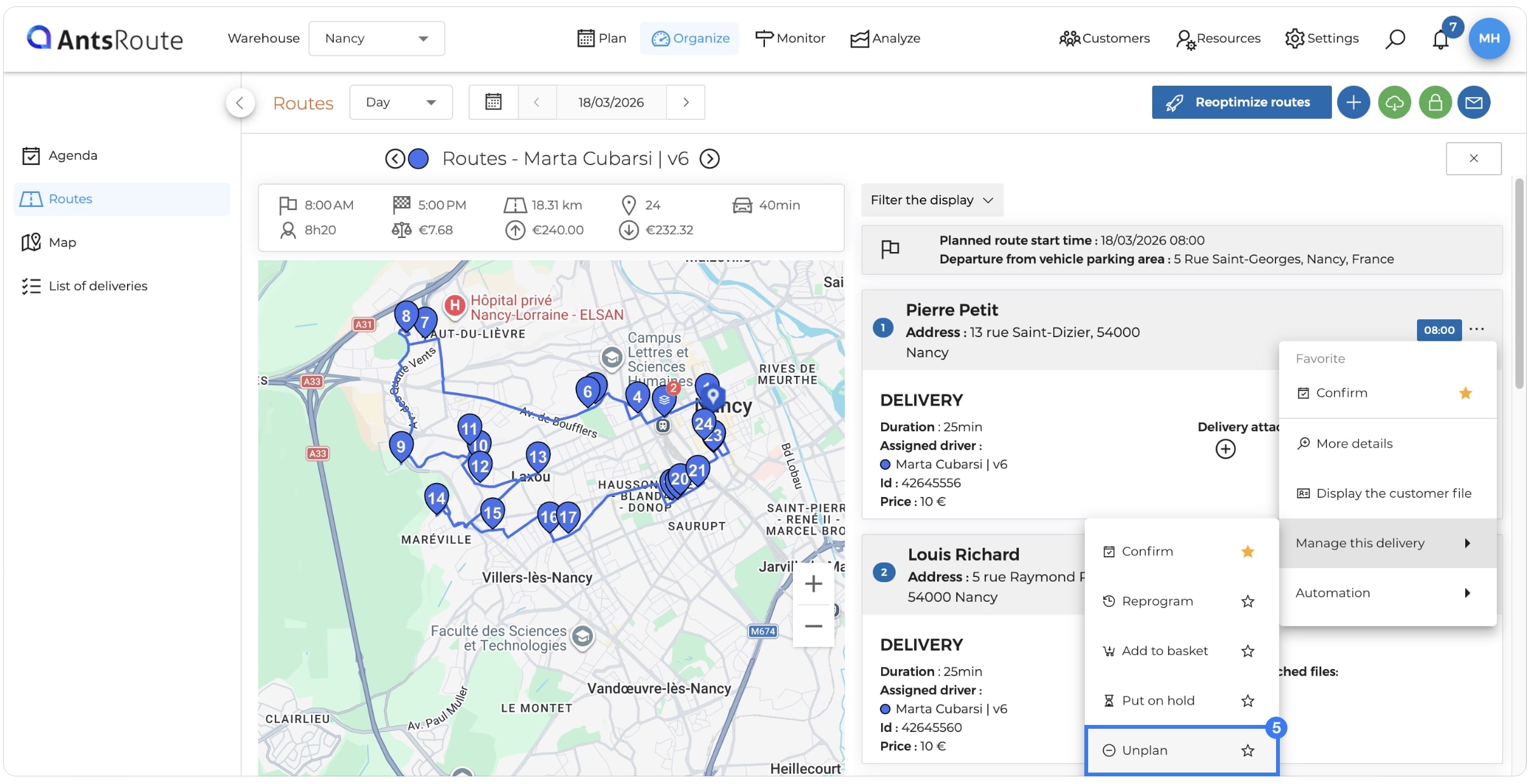Image resolution: width=1530 pixels, height=784 pixels.
Task: Show next route using circled right arrow
Action: [x=709, y=159]
